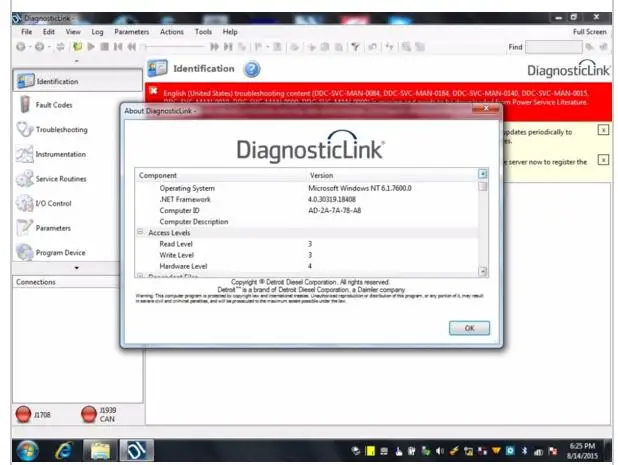Open the Parameters menu in menu bar

(132, 32)
